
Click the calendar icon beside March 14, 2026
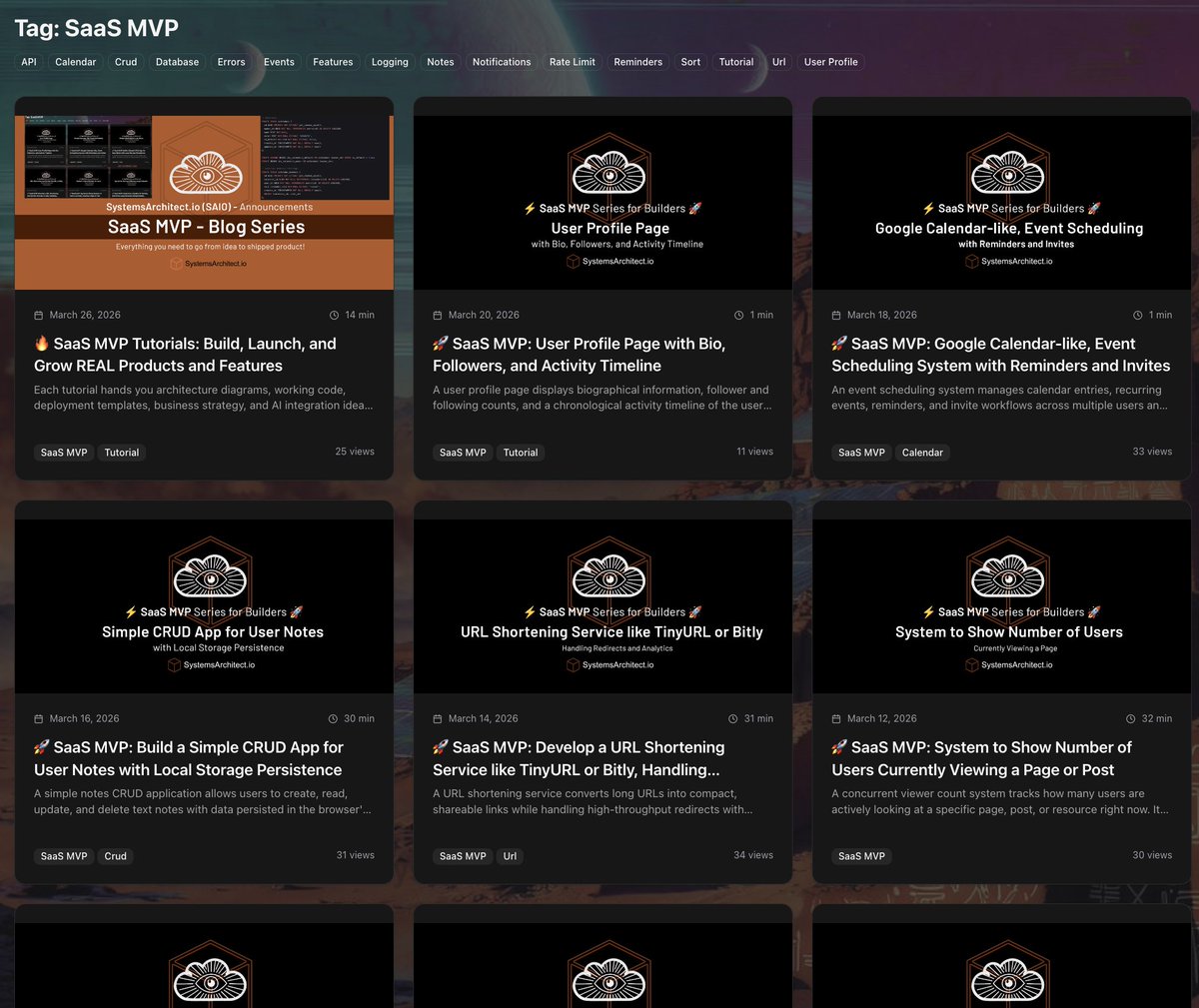point(438,718)
